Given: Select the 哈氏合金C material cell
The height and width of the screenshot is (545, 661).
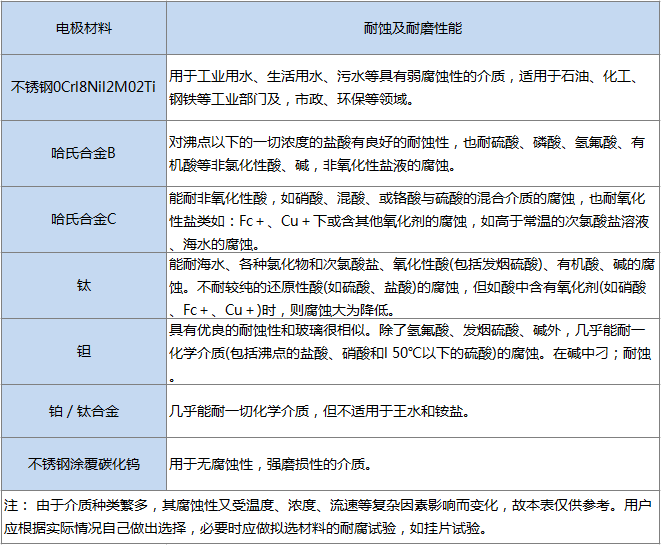Looking at the screenshot, I should tap(83, 219).
